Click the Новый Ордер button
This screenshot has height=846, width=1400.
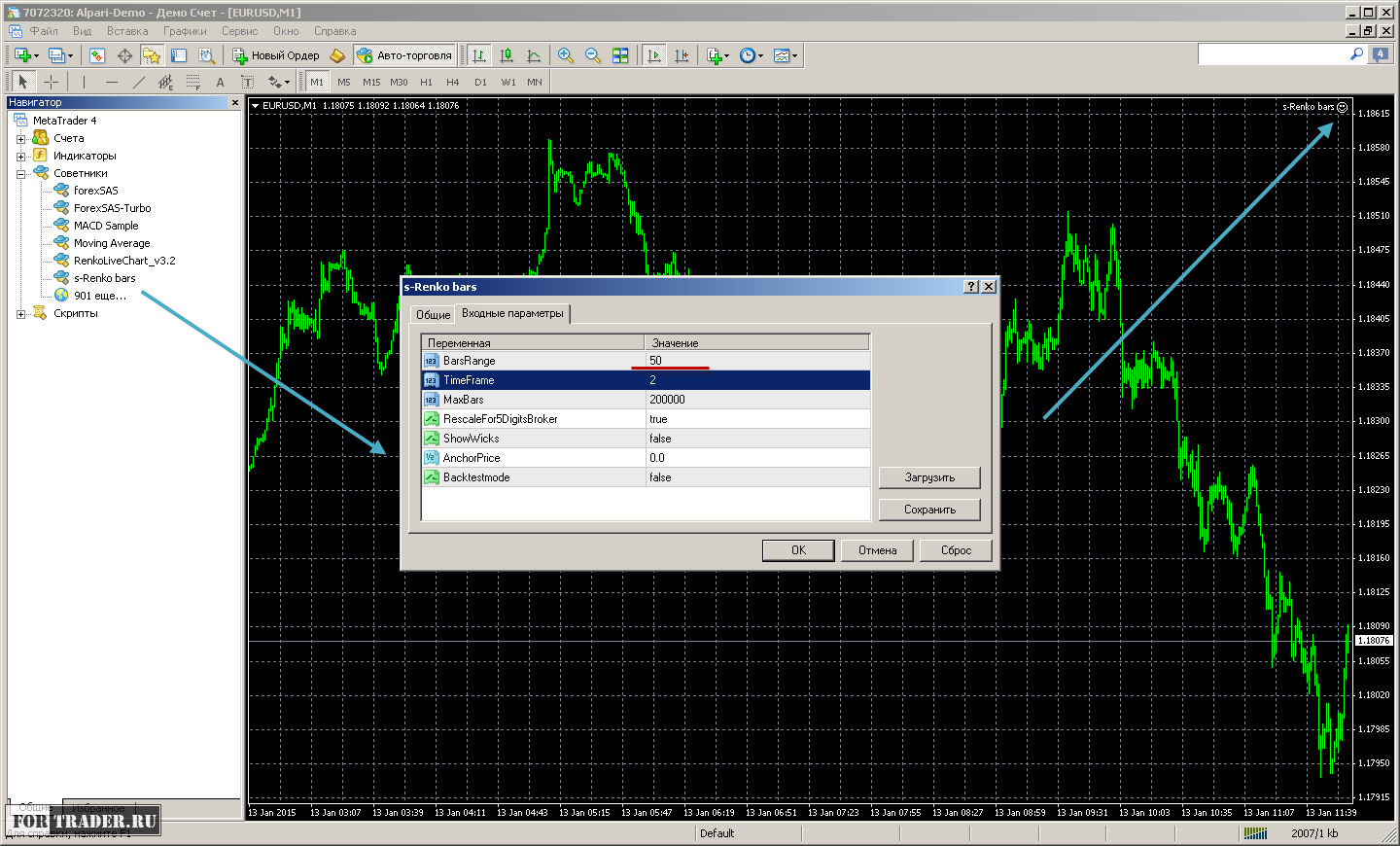click(x=276, y=55)
